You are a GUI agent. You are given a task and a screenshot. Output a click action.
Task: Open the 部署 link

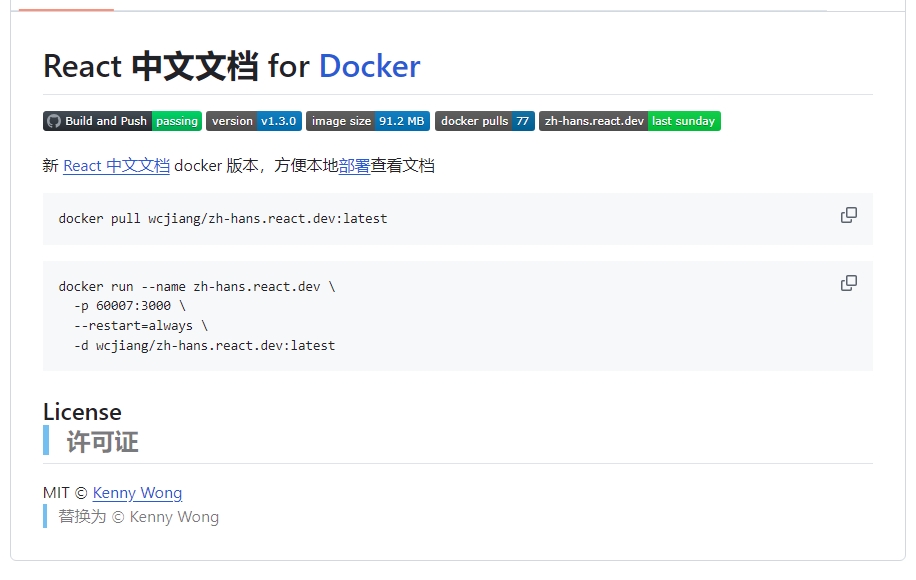tap(354, 166)
